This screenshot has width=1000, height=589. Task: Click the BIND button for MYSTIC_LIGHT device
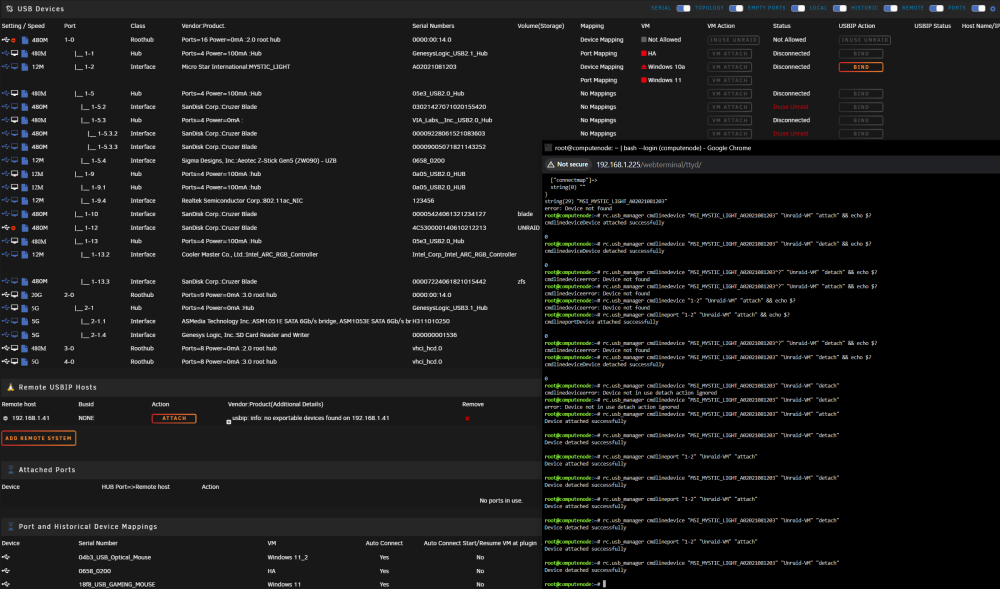tap(861, 67)
